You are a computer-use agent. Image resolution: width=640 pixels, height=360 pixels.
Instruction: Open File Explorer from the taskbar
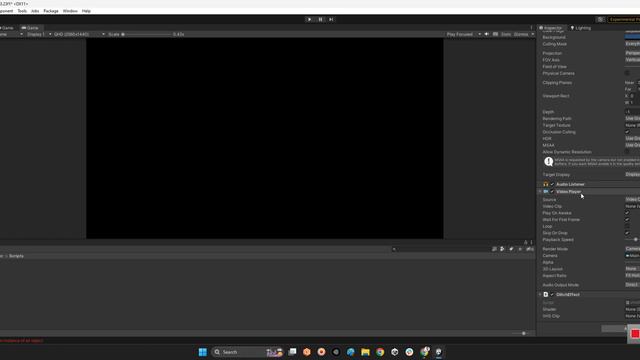[x=365, y=352]
